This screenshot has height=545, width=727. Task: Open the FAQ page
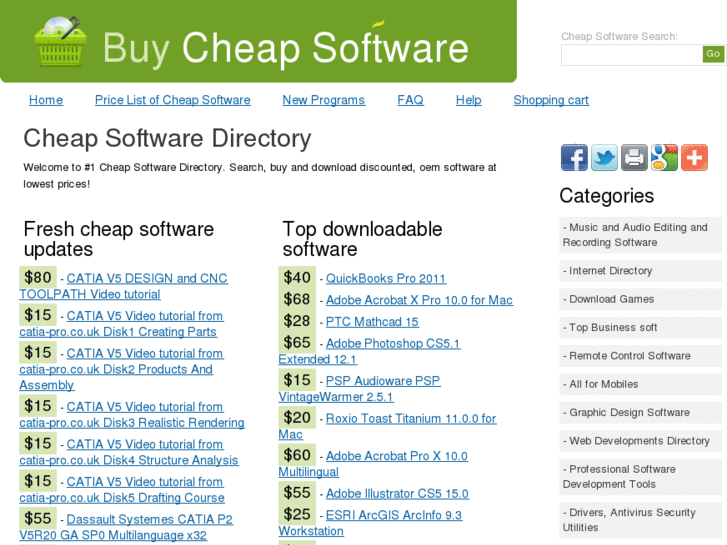point(410,100)
